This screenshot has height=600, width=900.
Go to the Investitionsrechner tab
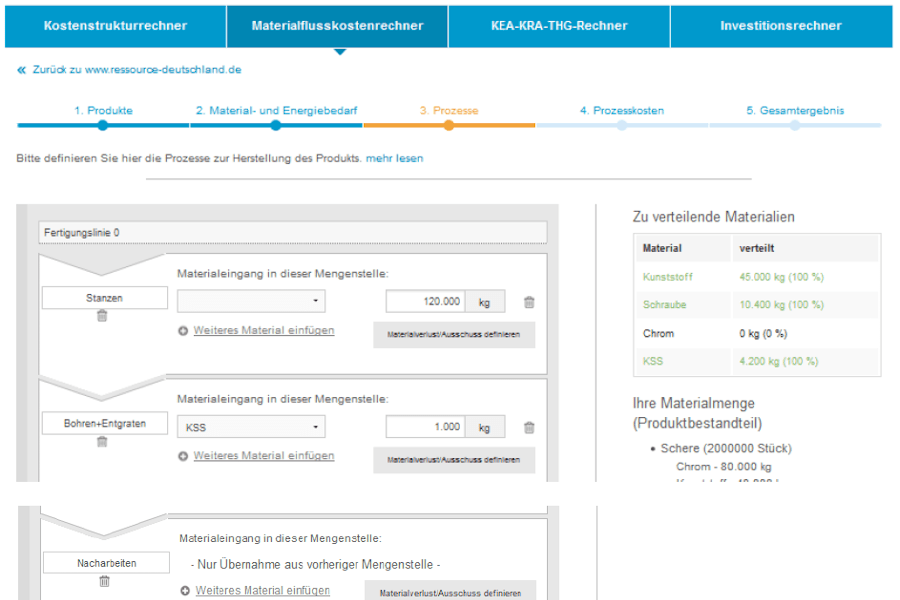pos(780,25)
